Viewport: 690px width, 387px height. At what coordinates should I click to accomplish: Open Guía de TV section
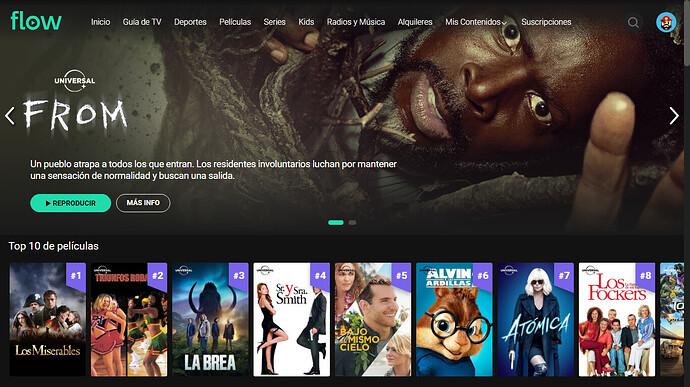tap(142, 22)
